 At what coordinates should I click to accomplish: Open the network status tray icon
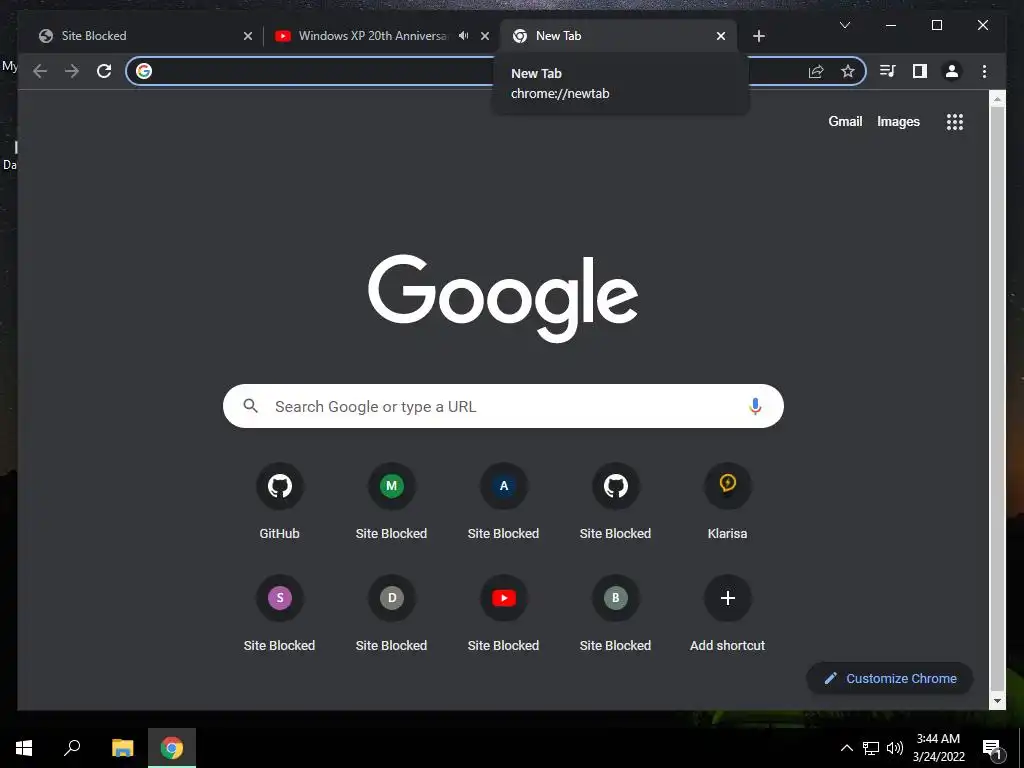[x=871, y=748]
